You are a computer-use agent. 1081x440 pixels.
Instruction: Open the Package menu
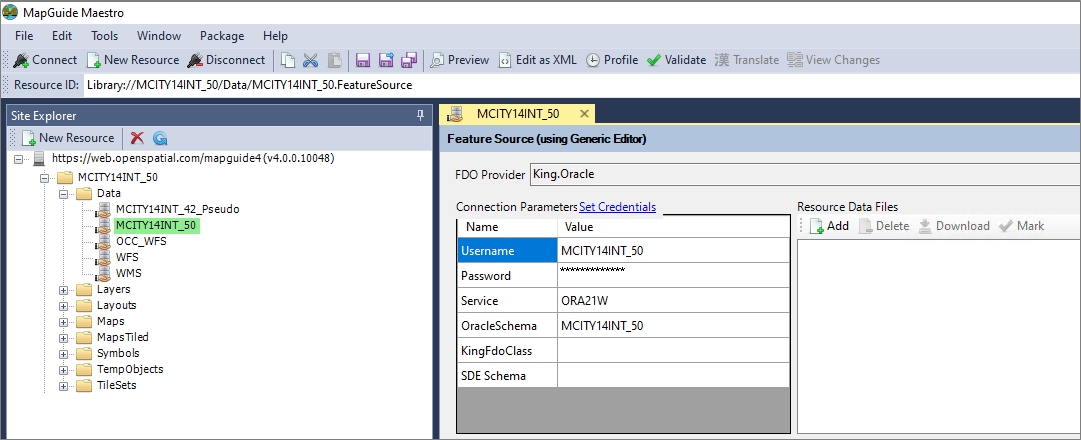(x=221, y=36)
